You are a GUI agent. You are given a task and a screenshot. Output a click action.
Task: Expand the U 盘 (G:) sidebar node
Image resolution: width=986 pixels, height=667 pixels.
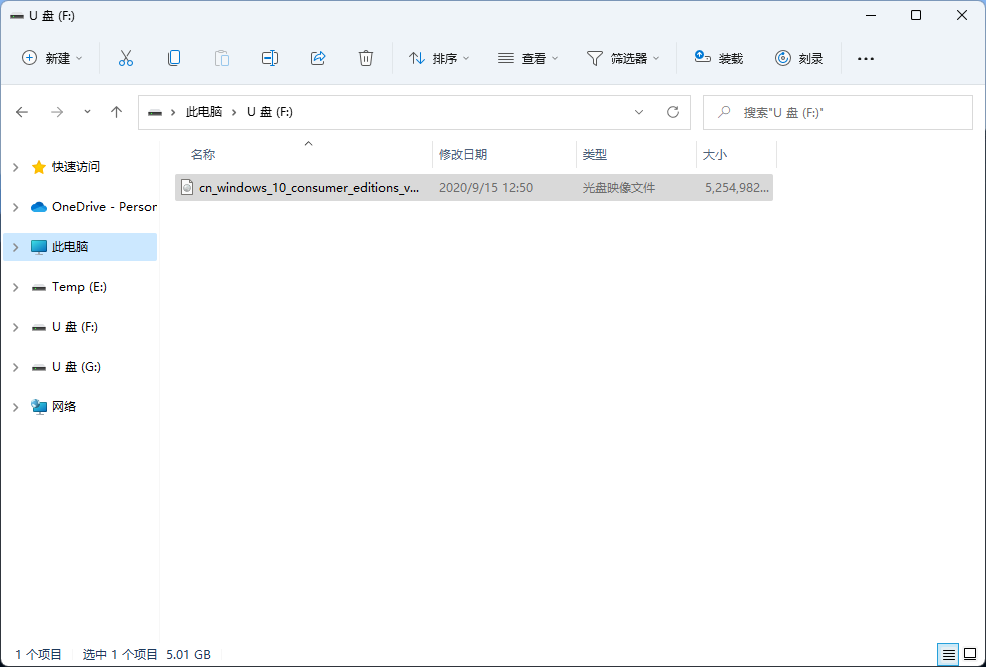tap(16, 367)
